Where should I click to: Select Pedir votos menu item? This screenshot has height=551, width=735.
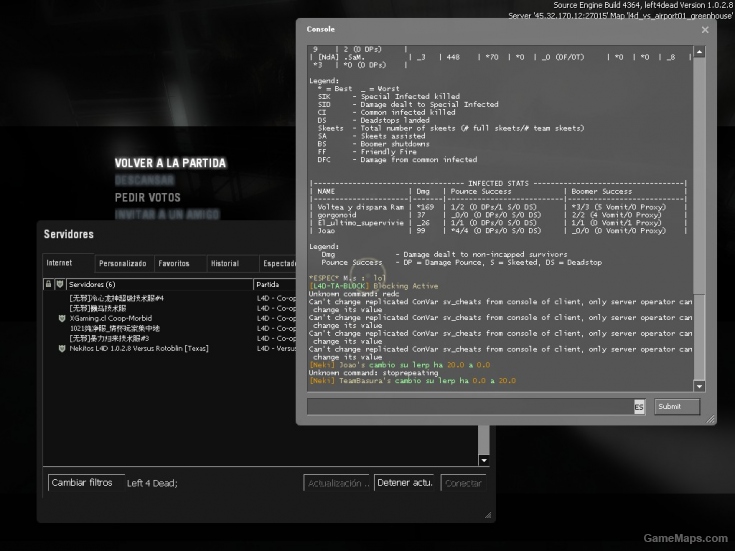pyautogui.click(x=148, y=197)
